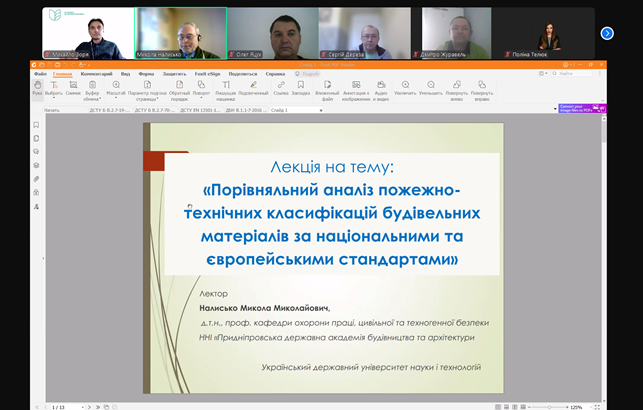Open the Файл menu
643x410 pixels.
40,74
